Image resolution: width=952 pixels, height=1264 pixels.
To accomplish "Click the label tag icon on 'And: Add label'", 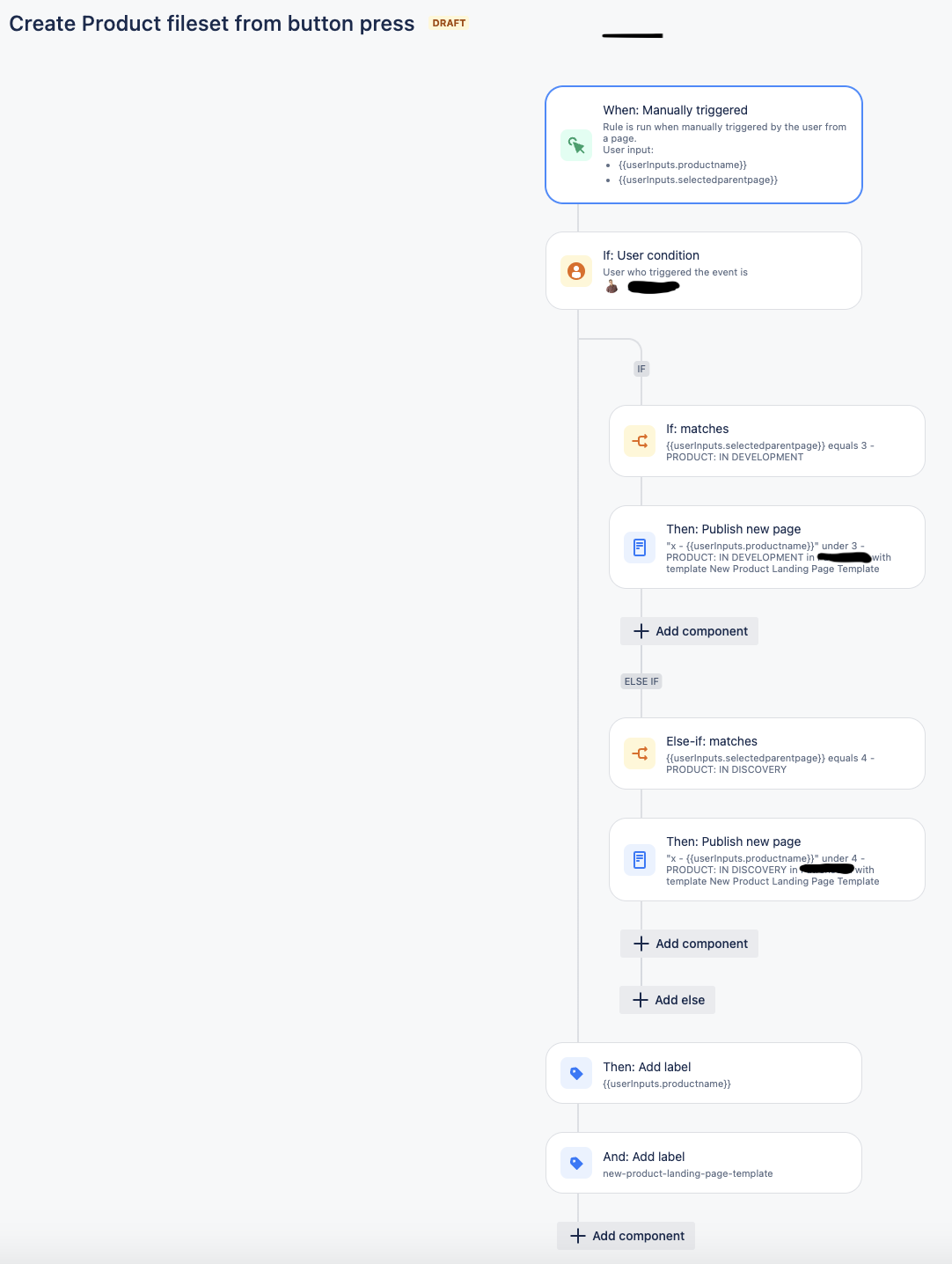I will click(x=576, y=1162).
